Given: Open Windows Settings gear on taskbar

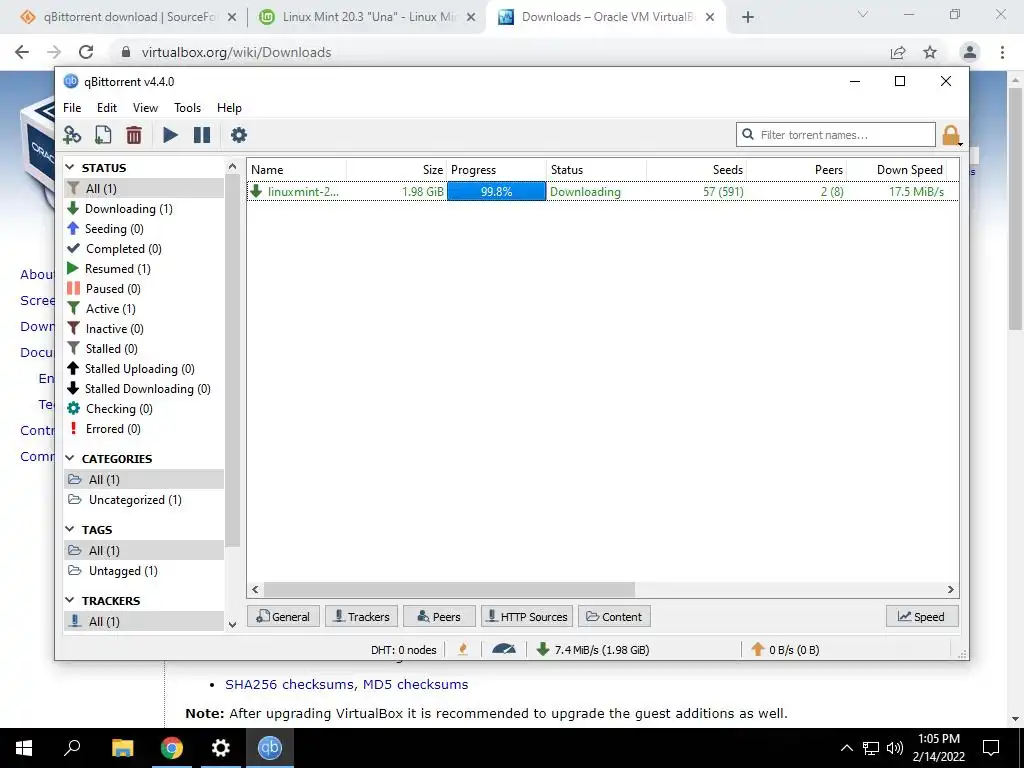Looking at the screenshot, I should click(x=221, y=748).
